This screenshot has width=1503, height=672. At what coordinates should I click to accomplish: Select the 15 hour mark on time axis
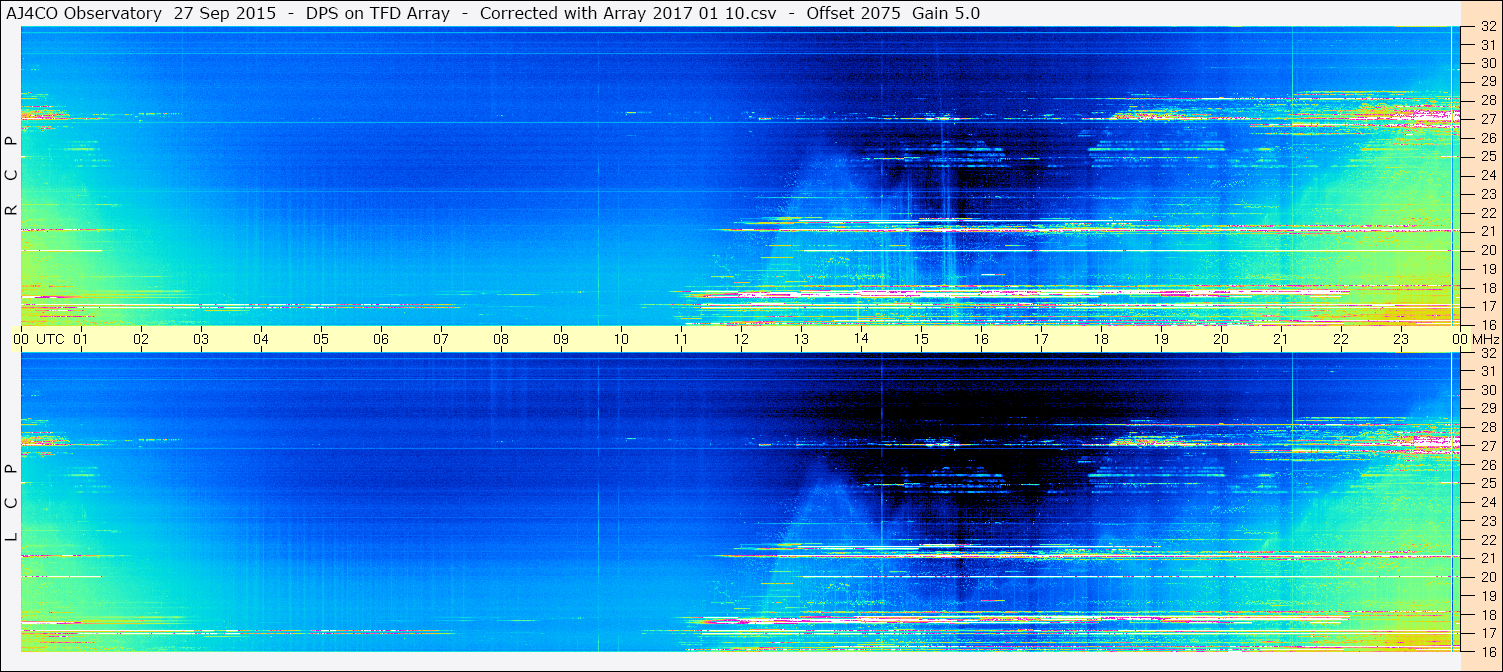(921, 339)
